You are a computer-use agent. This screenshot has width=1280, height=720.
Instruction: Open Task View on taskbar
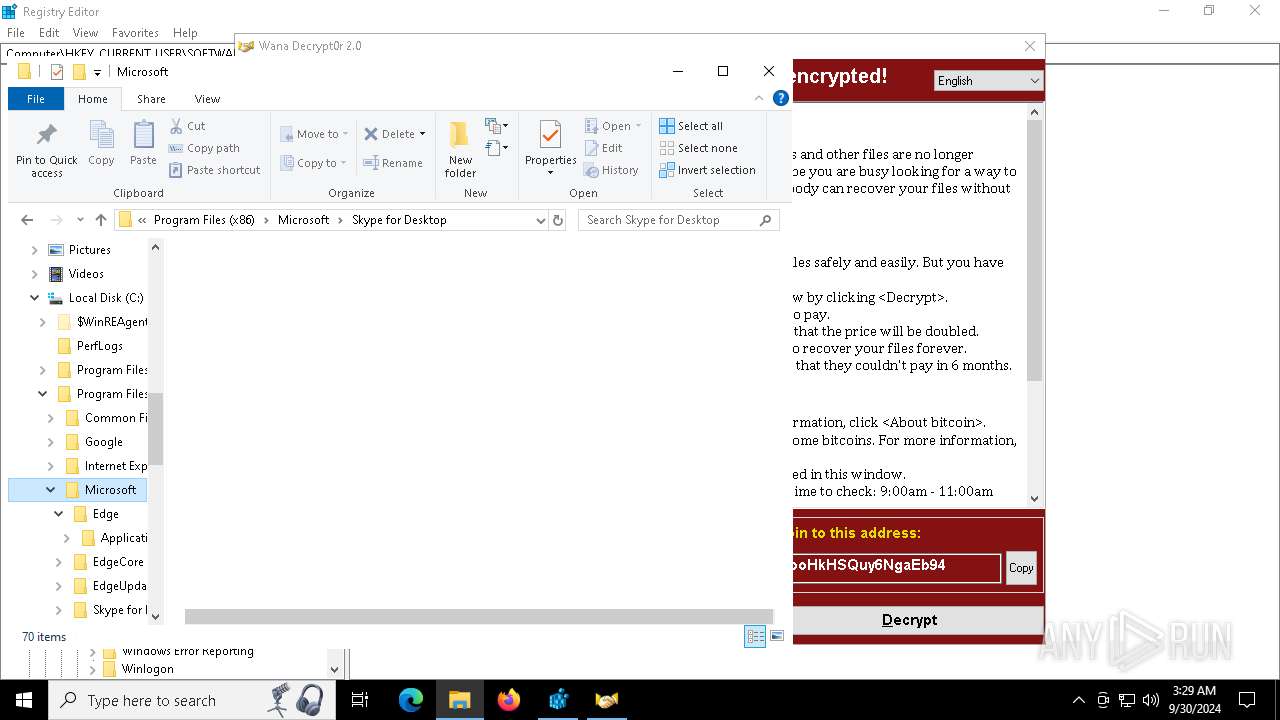pos(360,700)
